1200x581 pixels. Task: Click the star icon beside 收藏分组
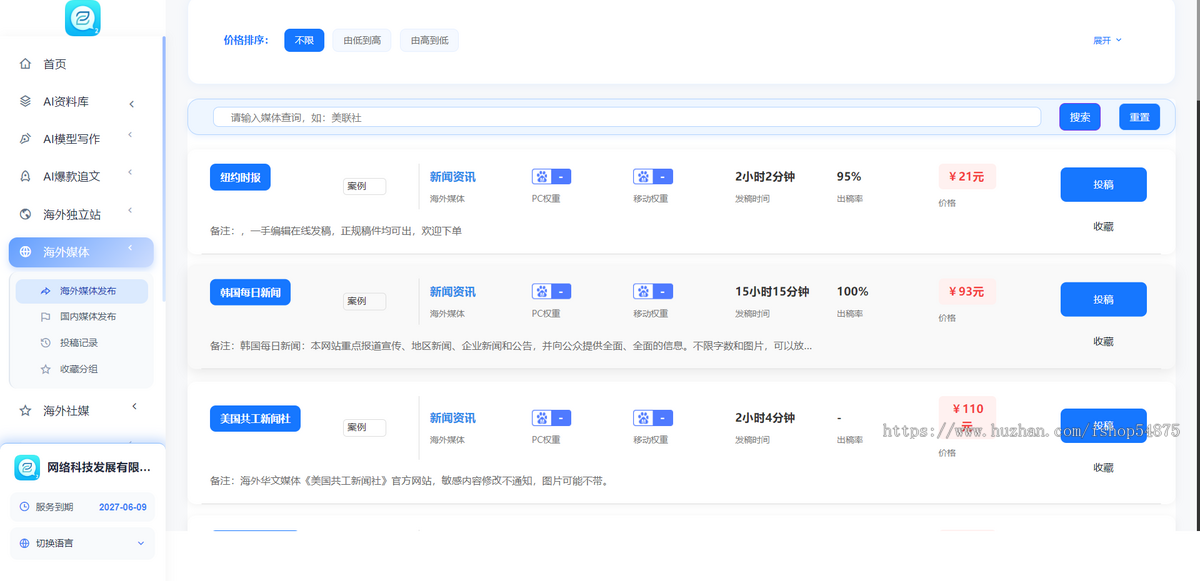45,369
